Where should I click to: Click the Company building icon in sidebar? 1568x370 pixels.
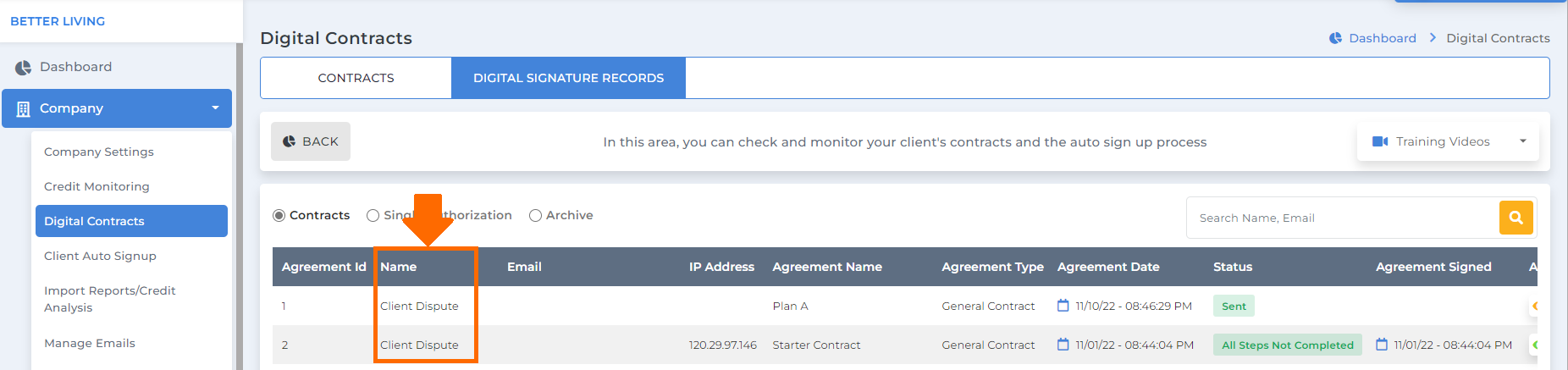(23, 109)
